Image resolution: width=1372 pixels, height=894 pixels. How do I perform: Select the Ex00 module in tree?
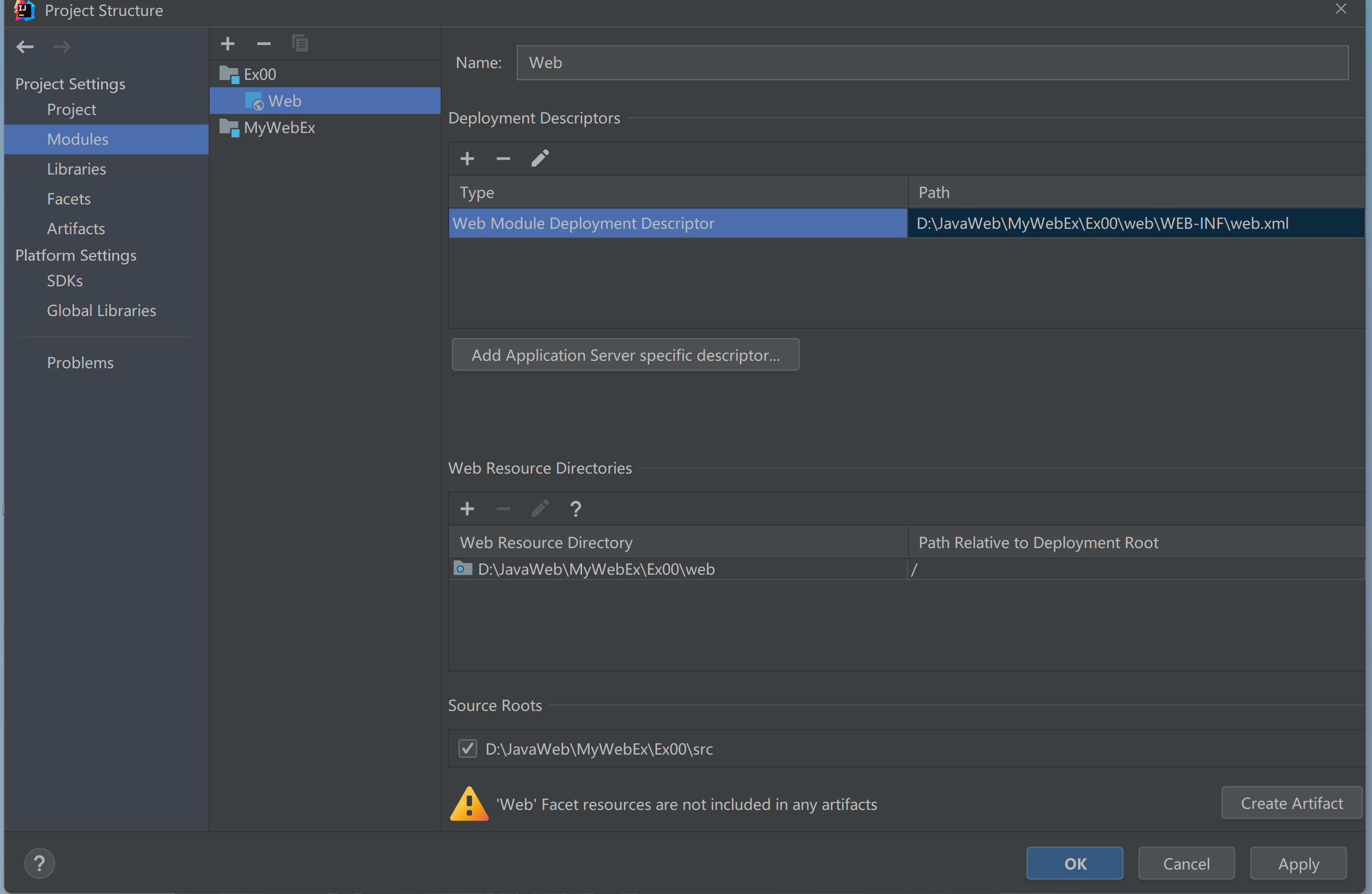pos(260,74)
